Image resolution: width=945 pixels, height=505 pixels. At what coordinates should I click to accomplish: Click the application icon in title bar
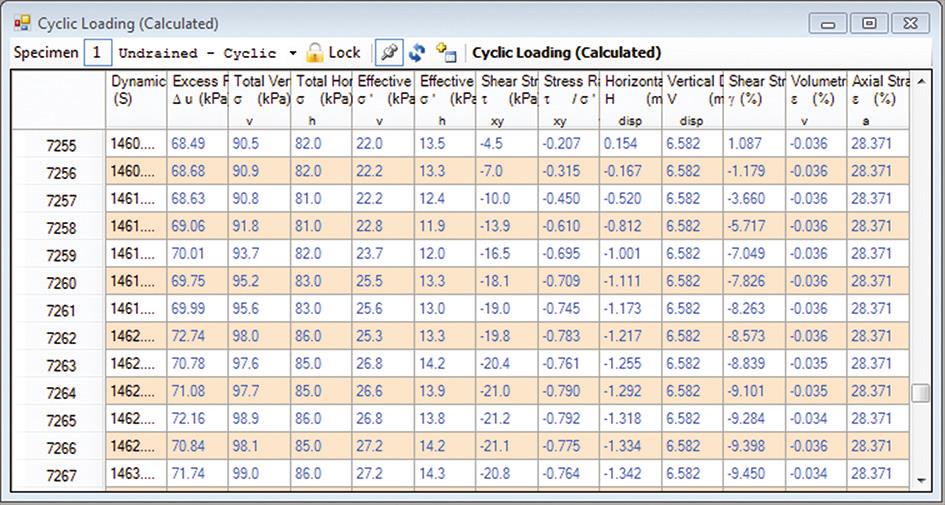22,23
